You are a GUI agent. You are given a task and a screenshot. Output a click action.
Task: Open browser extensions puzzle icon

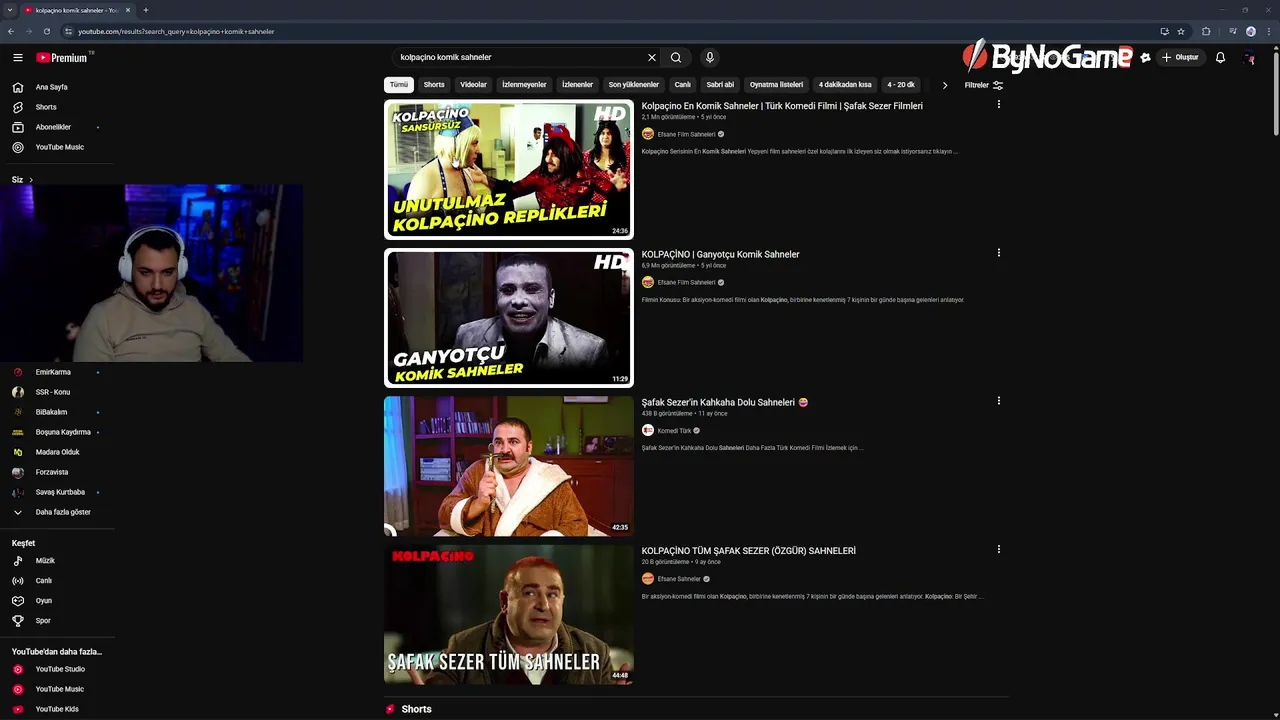pos(1206,31)
